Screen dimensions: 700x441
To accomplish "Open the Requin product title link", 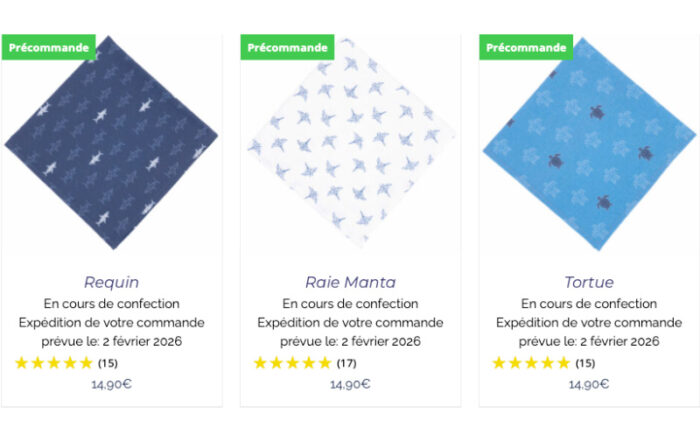I will pos(111,282).
